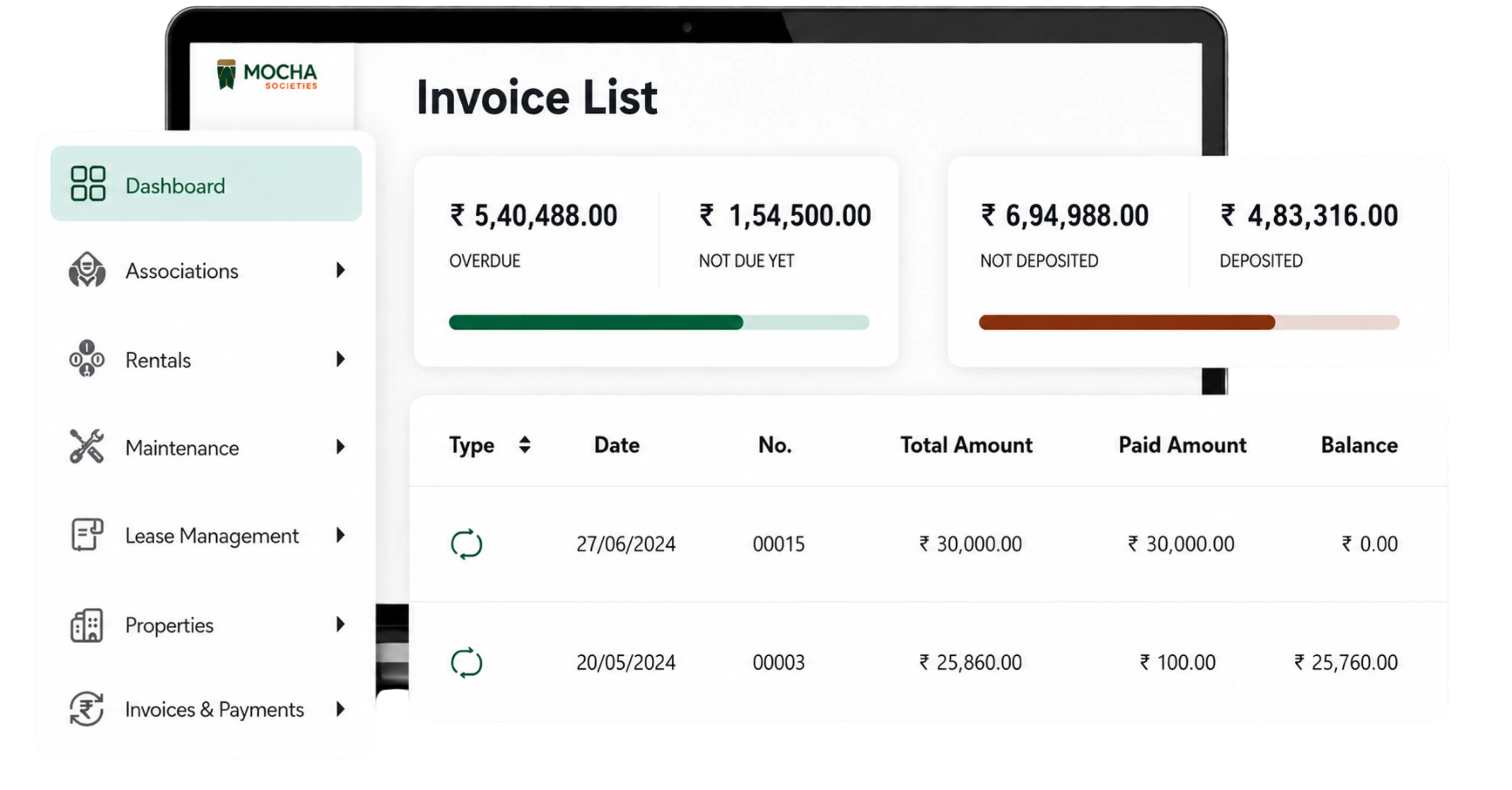The image size is (1512, 790).
Task: Click the Dashboard grid icon
Action: pyautogui.click(x=88, y=184)
